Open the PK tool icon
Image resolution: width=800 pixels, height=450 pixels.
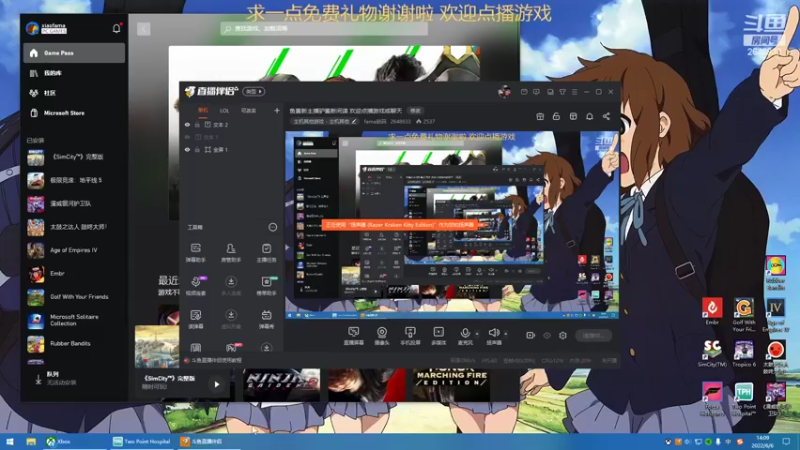[x=231, y=348]
